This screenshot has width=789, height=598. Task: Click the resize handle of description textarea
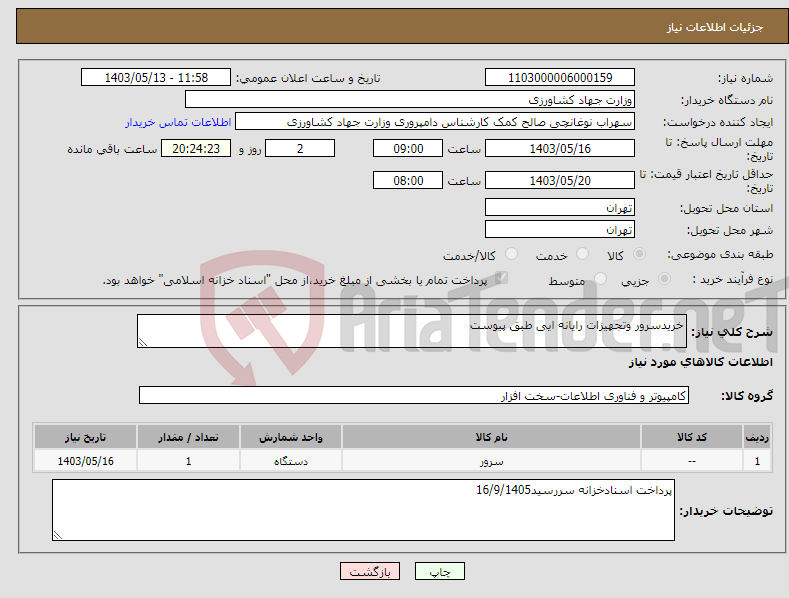point(143,342)
